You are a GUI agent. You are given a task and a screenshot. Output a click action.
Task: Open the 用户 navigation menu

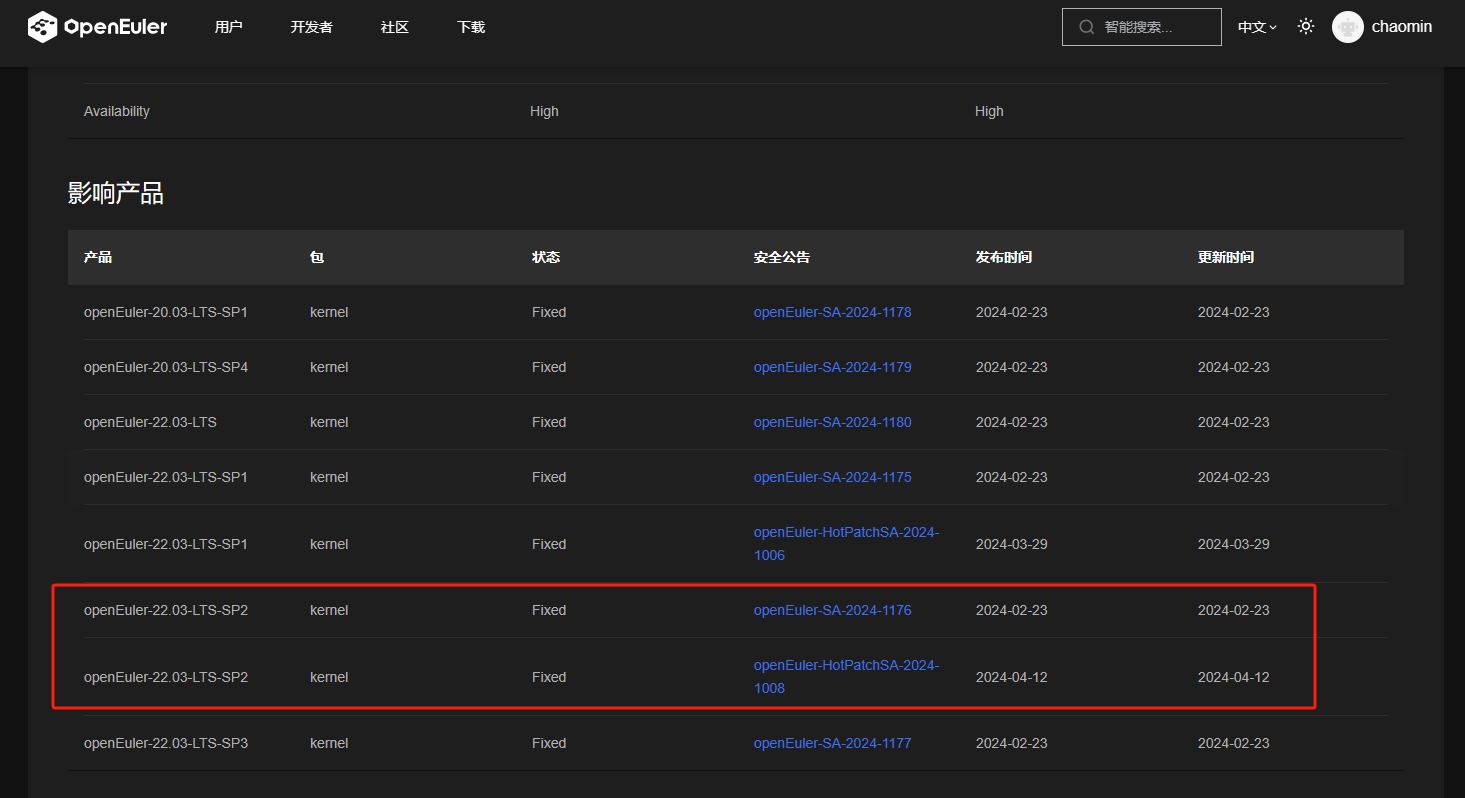[228, 27]
